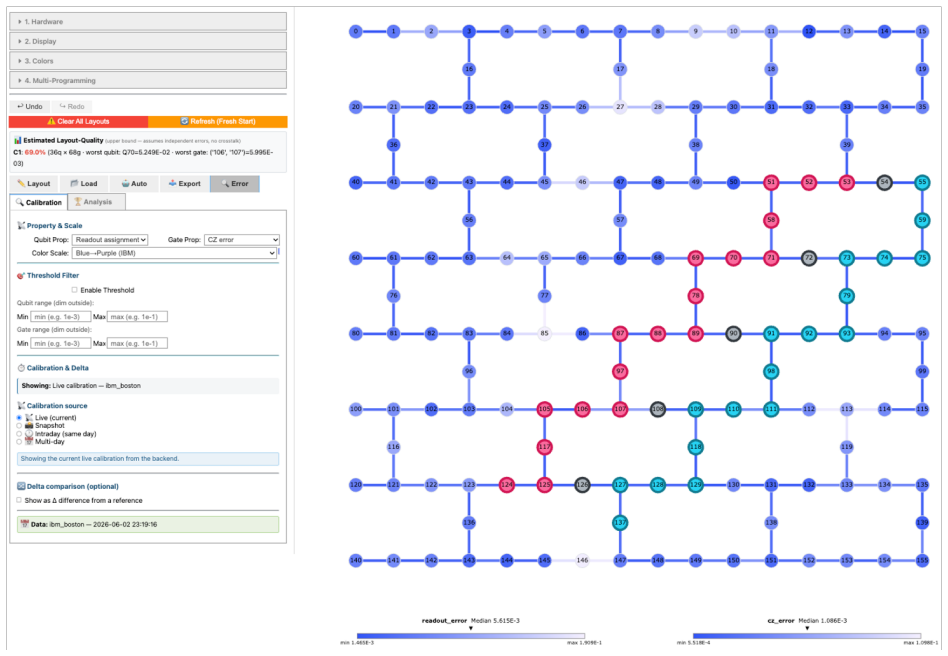Select the Snapshot calibration source

coord(19,426)
